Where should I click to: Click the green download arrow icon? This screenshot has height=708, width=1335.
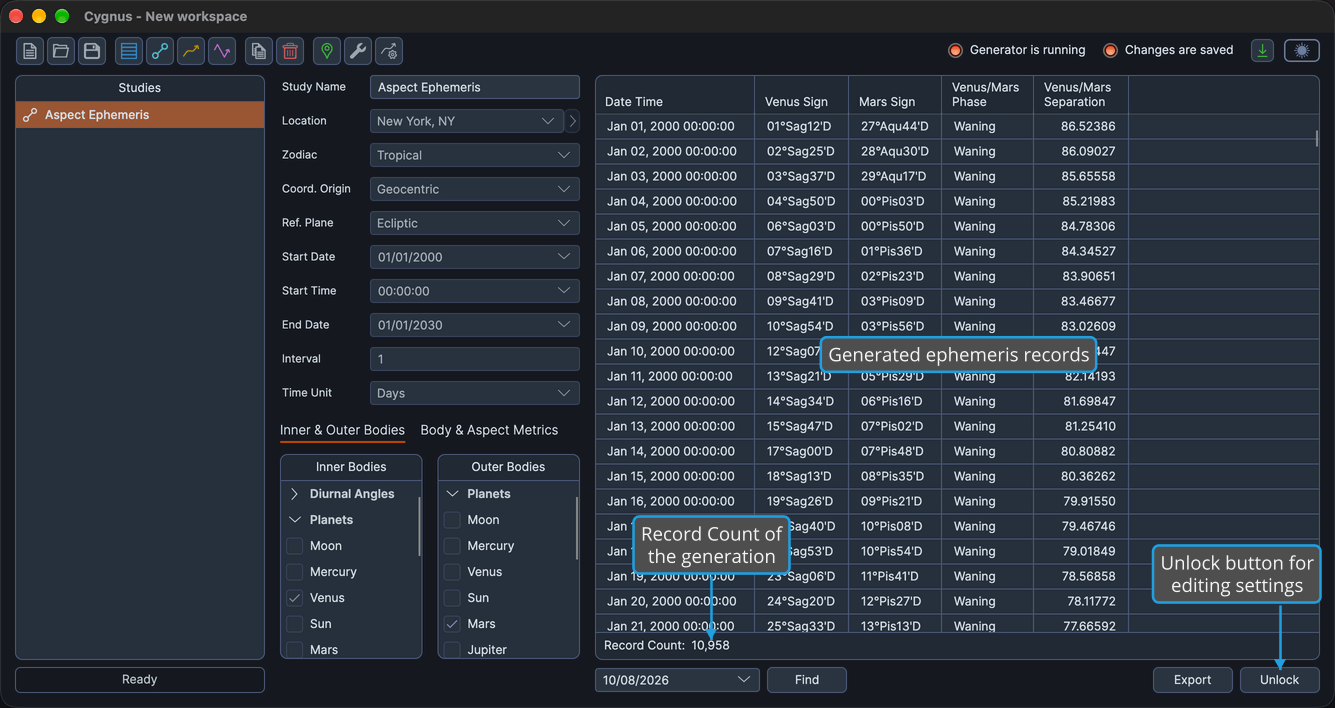point(1263,50)
